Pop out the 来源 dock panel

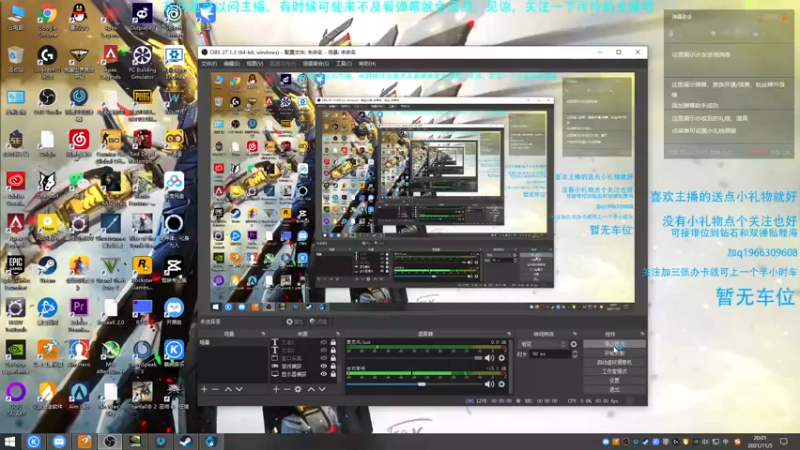(337, 334)
